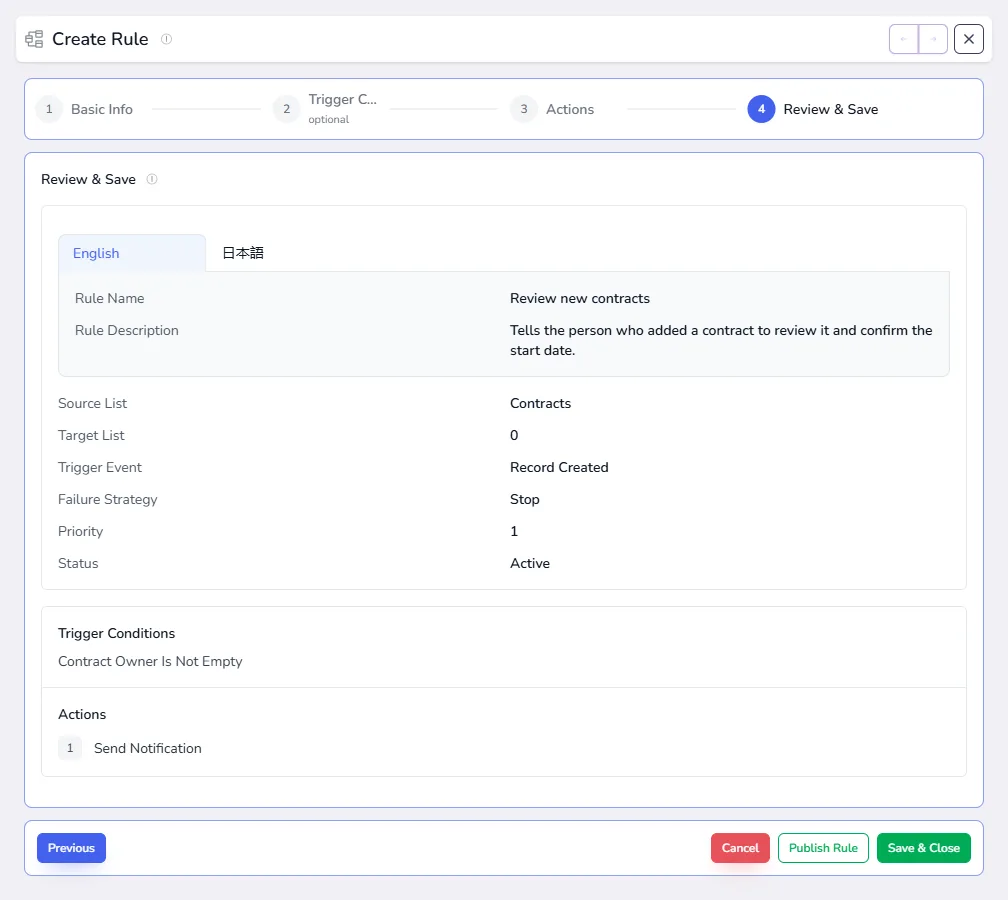Click the 'Rule Name' label

(x=109, y=298)
